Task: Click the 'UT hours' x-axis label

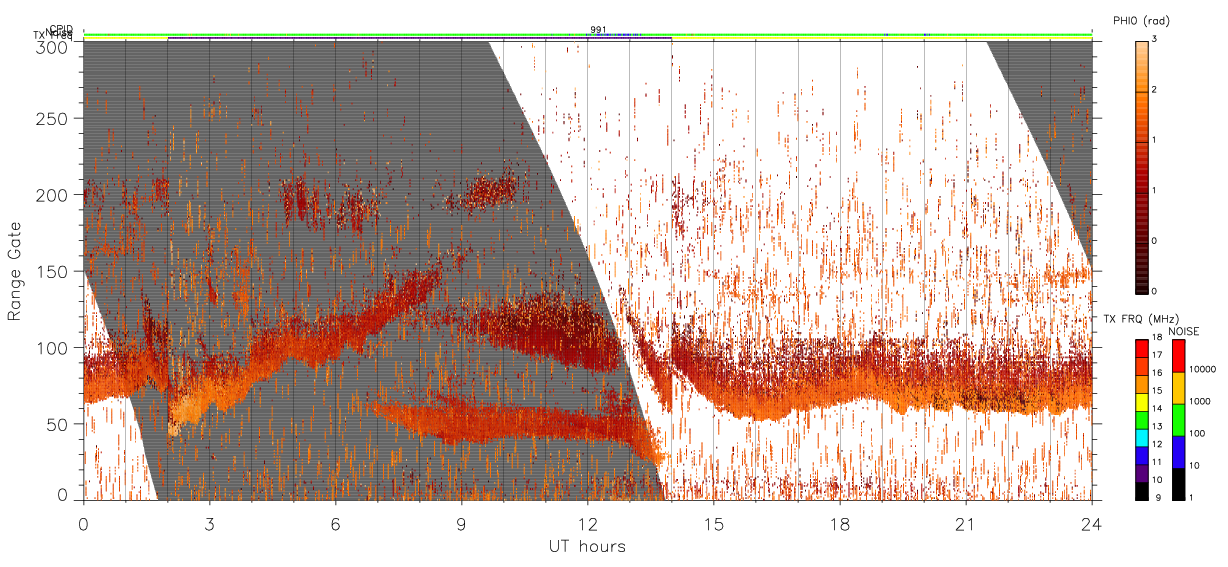Action: tap(587, 546)
